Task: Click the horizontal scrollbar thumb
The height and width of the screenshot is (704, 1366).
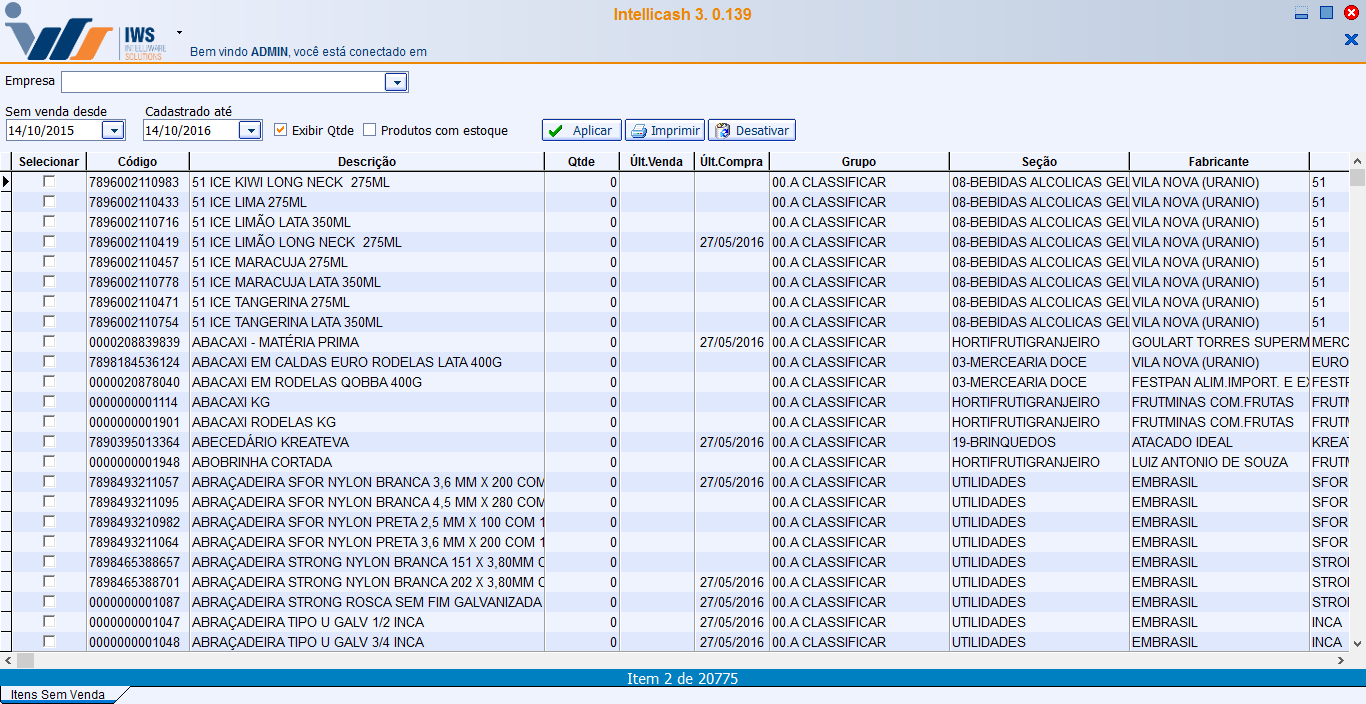Action: coord(25,660)
